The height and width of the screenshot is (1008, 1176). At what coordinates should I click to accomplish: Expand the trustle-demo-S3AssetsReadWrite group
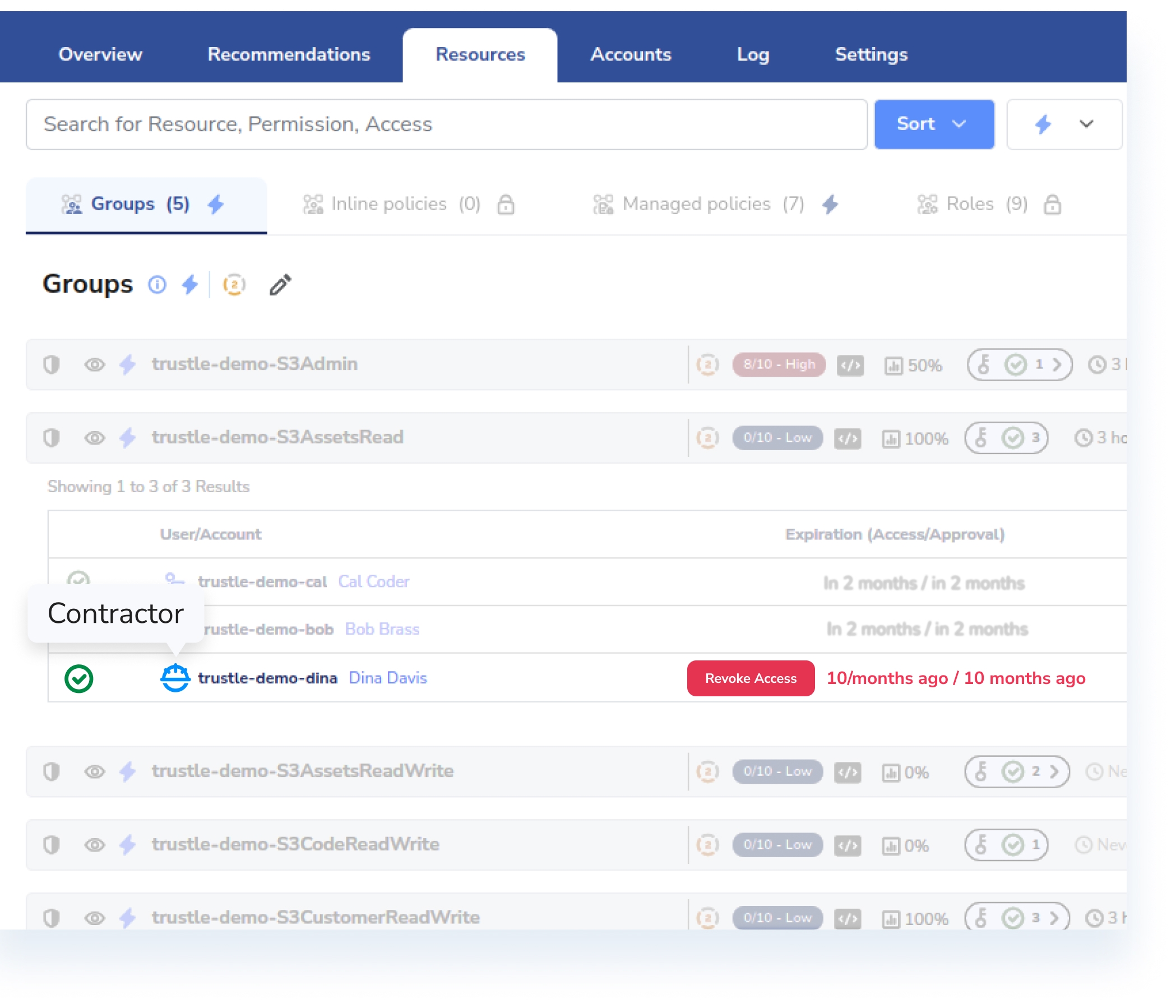303,771
